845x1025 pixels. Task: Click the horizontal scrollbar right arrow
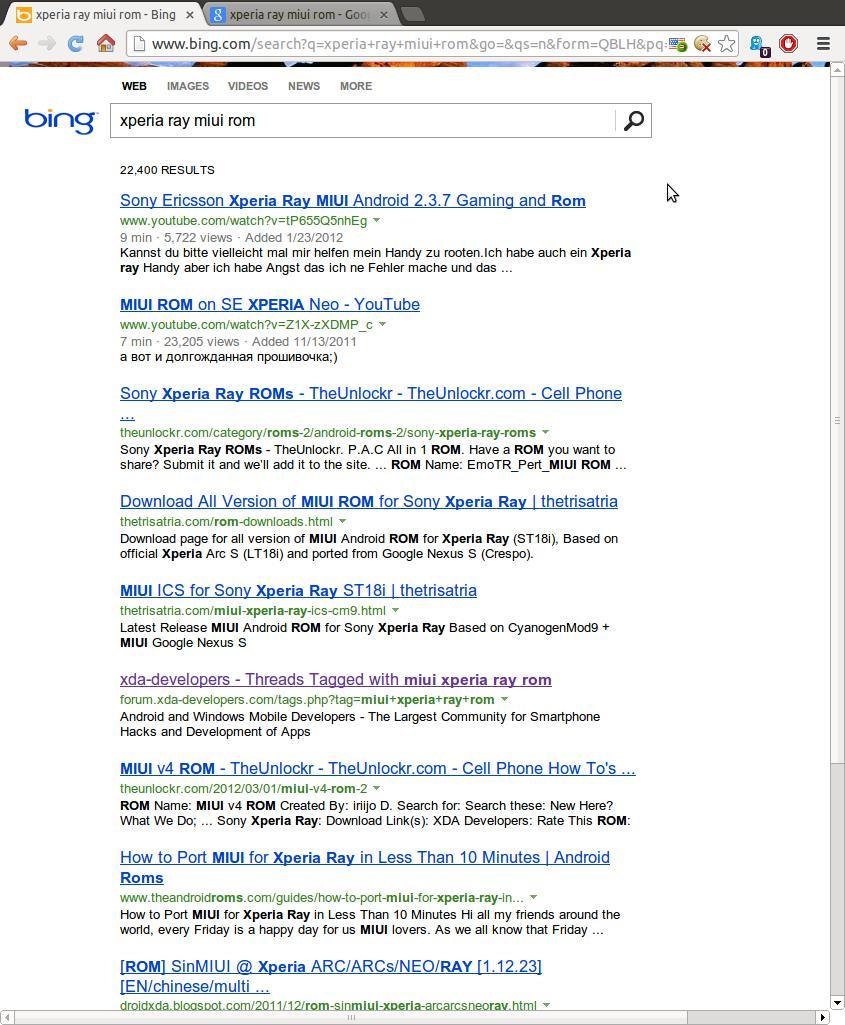(823, 1018)
